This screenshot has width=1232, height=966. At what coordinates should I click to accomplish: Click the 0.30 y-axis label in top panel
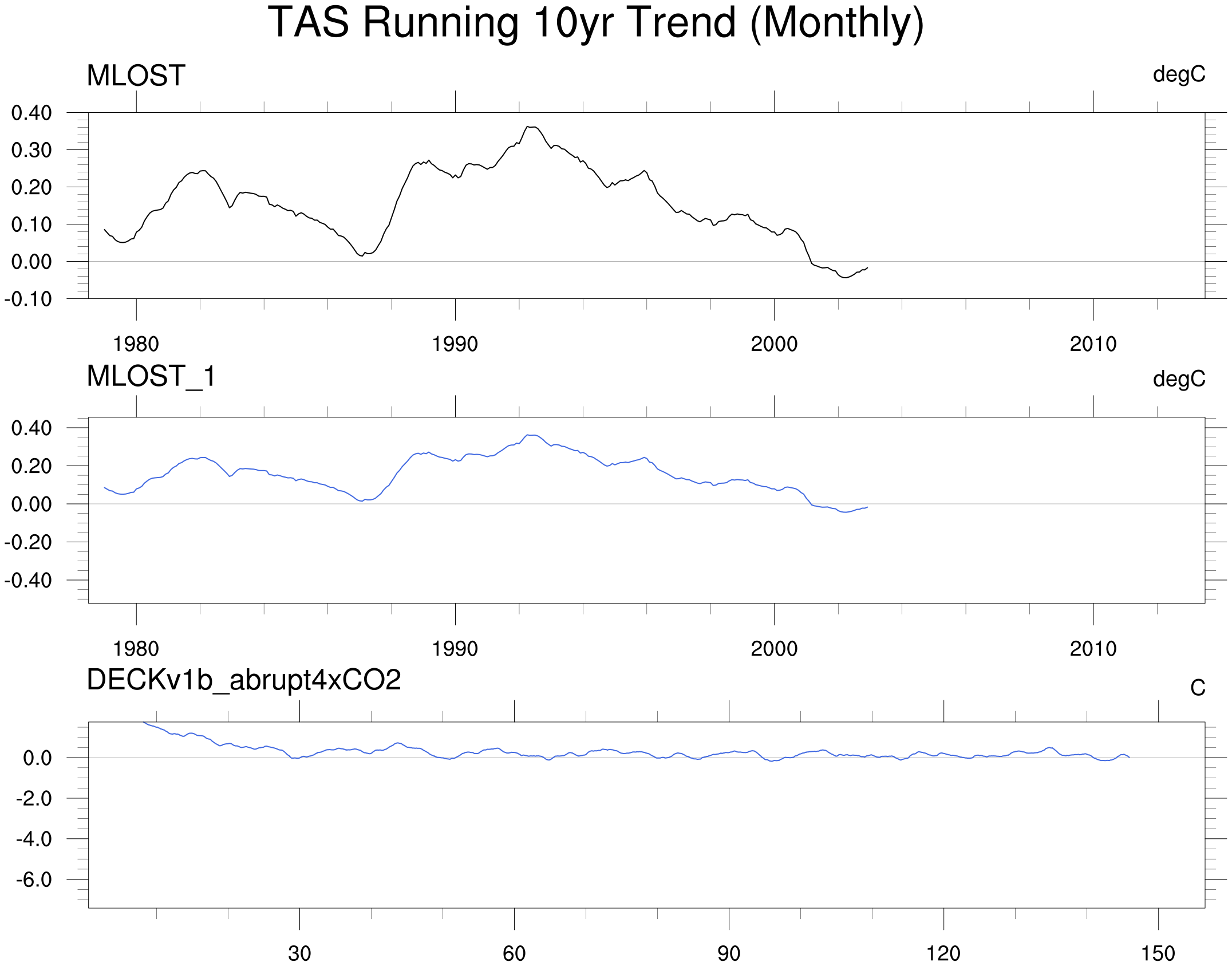31,150
